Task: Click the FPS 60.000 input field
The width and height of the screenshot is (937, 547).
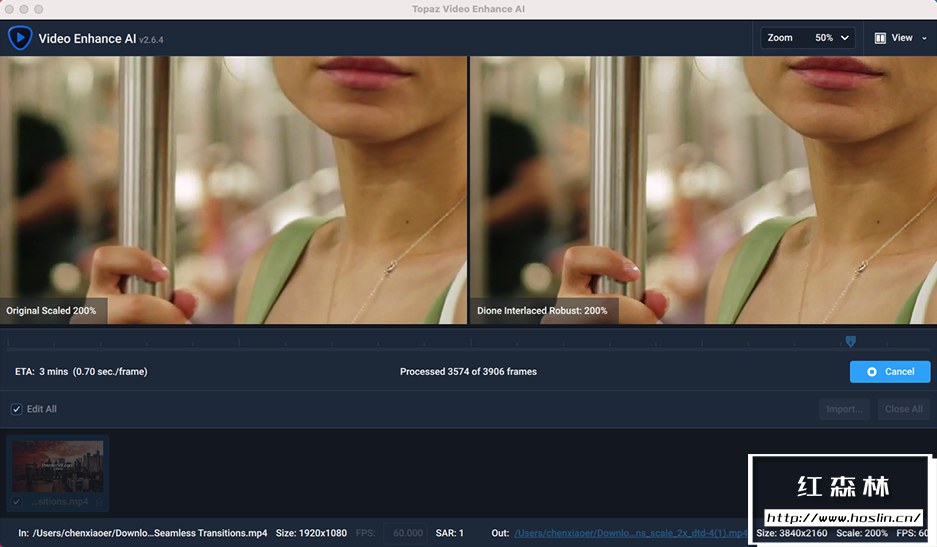Action: coord(408,533)
